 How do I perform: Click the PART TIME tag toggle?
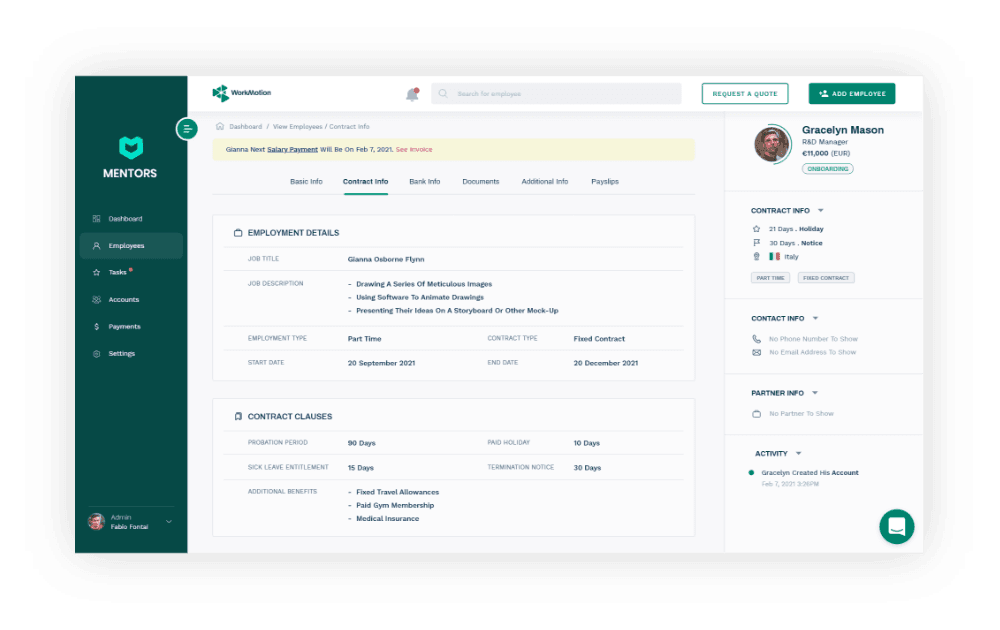pos(770,277)
